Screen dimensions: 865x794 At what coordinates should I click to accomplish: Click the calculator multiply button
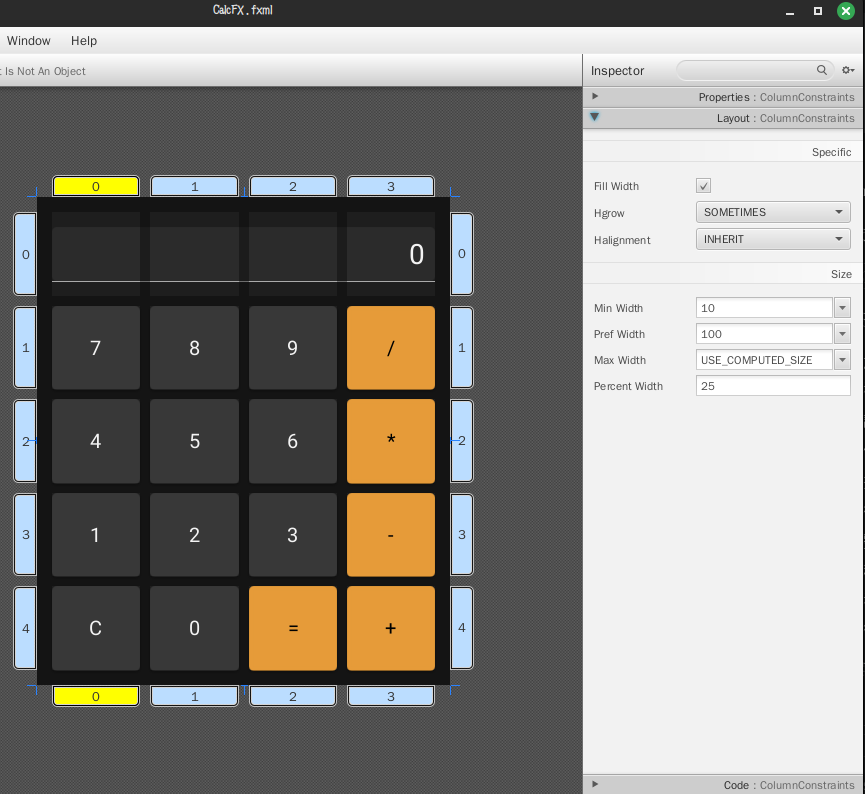coord(391,441)
